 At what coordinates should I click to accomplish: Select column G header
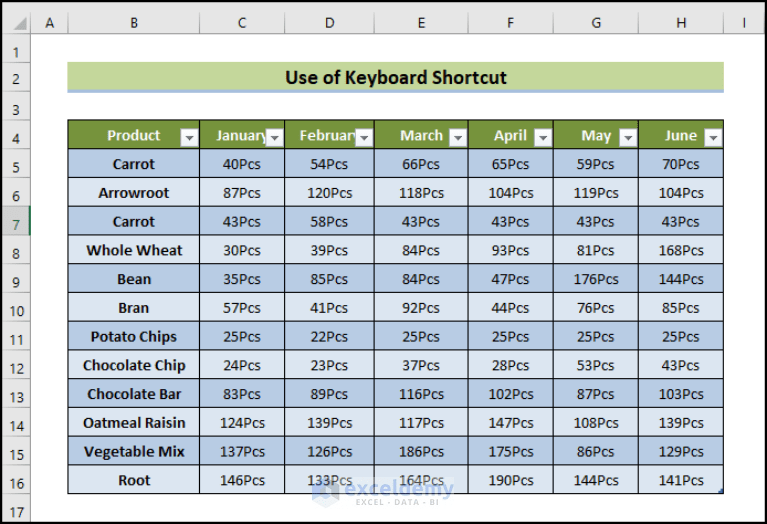tap(596, 23)
